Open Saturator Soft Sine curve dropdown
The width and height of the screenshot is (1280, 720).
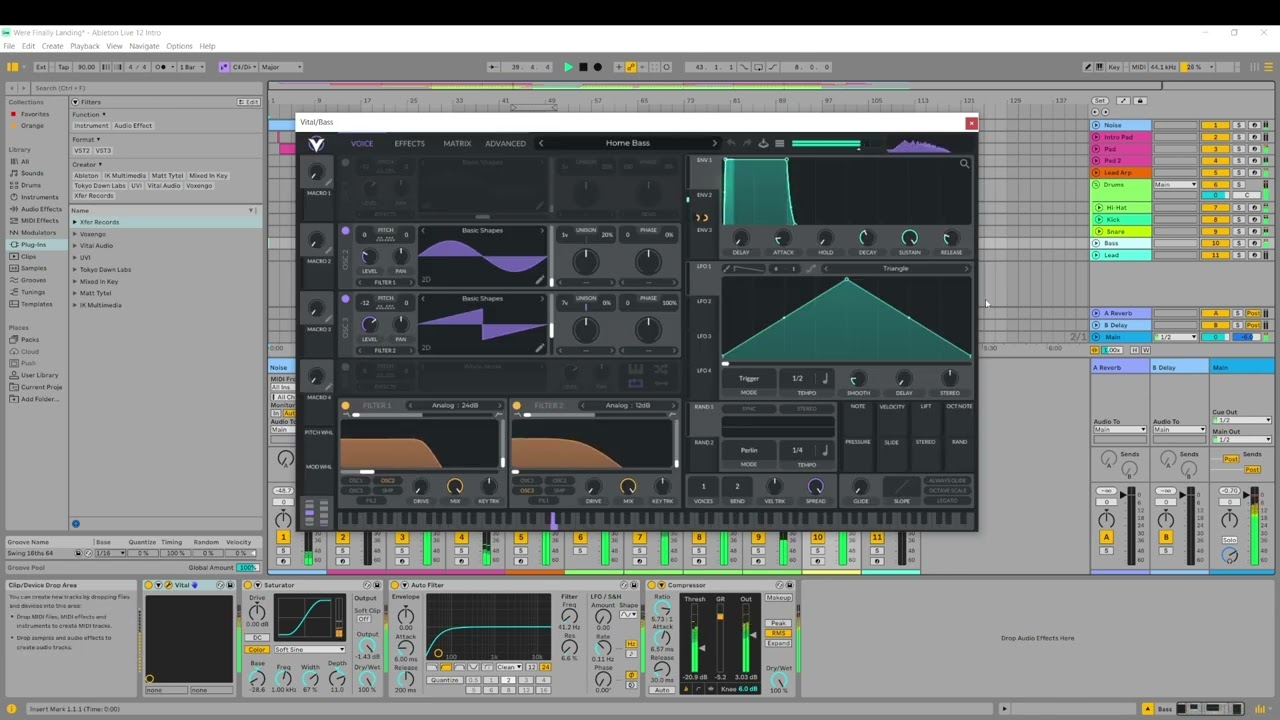(x=308, y=650)
